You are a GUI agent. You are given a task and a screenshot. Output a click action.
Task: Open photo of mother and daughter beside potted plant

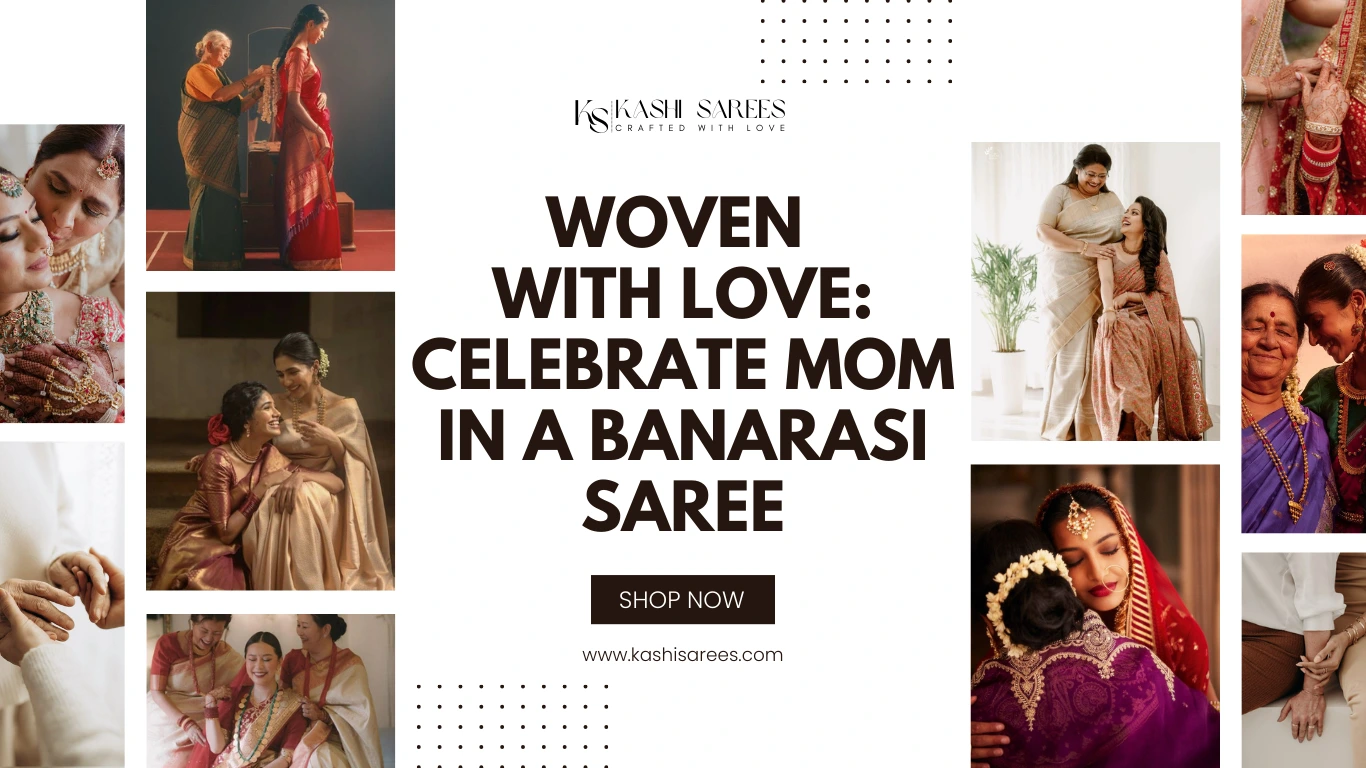click(1095, 291)
